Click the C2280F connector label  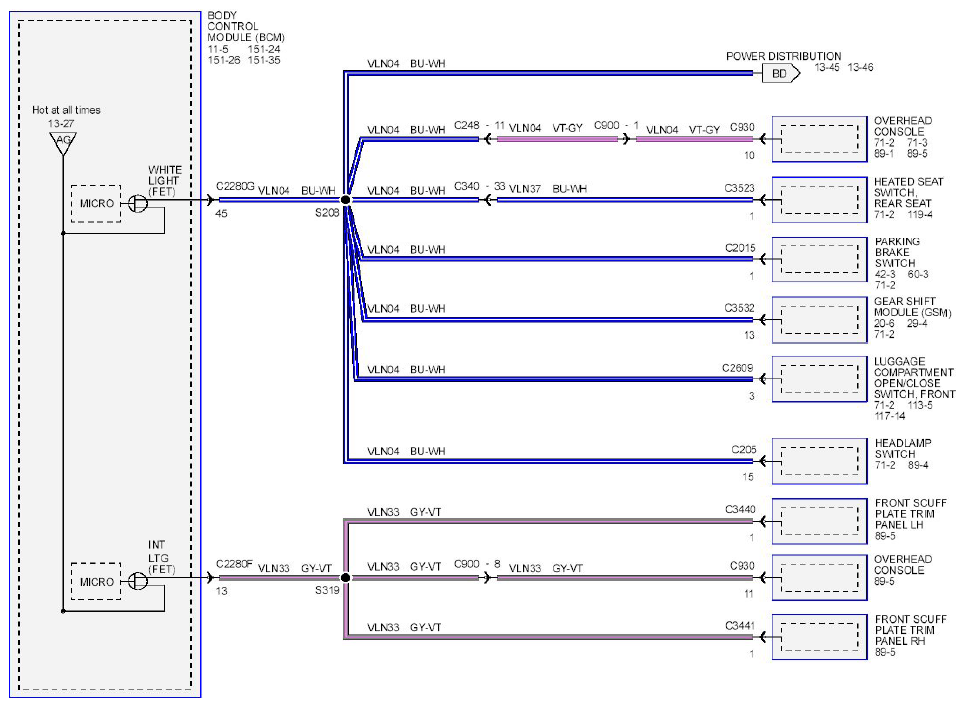[x=234, y=564]
